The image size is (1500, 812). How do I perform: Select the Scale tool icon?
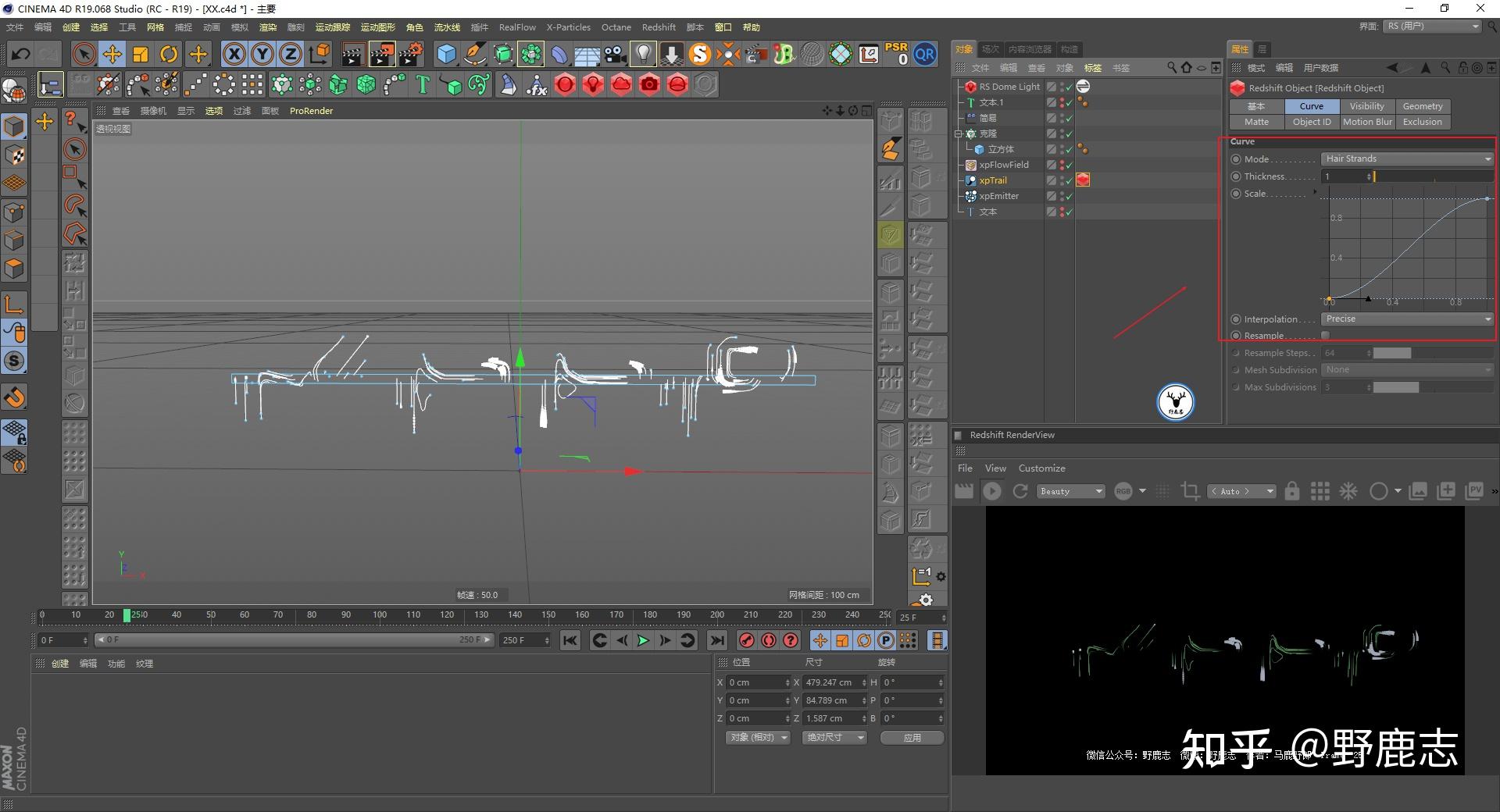(141, 54)
